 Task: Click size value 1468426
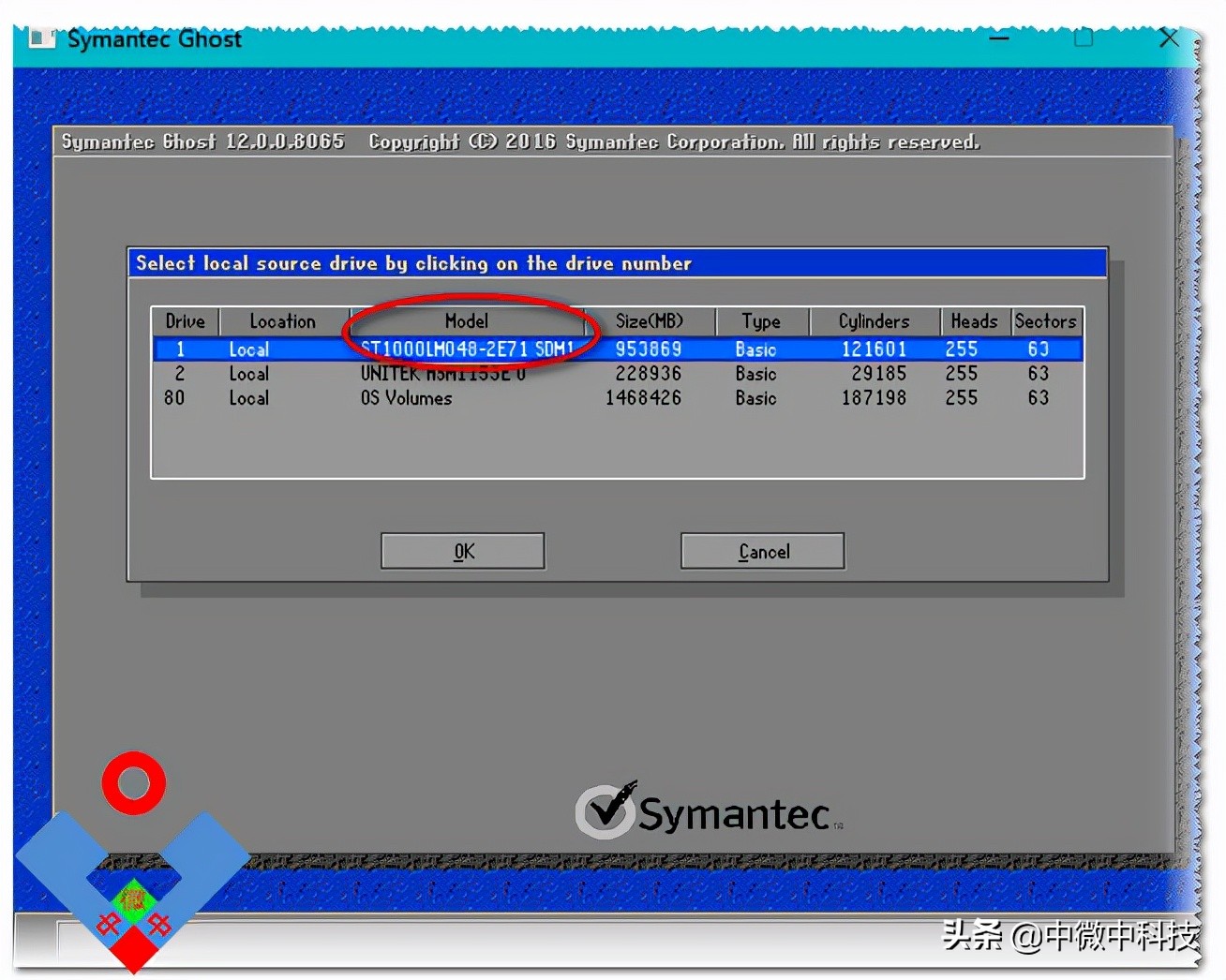coord(644,398)
